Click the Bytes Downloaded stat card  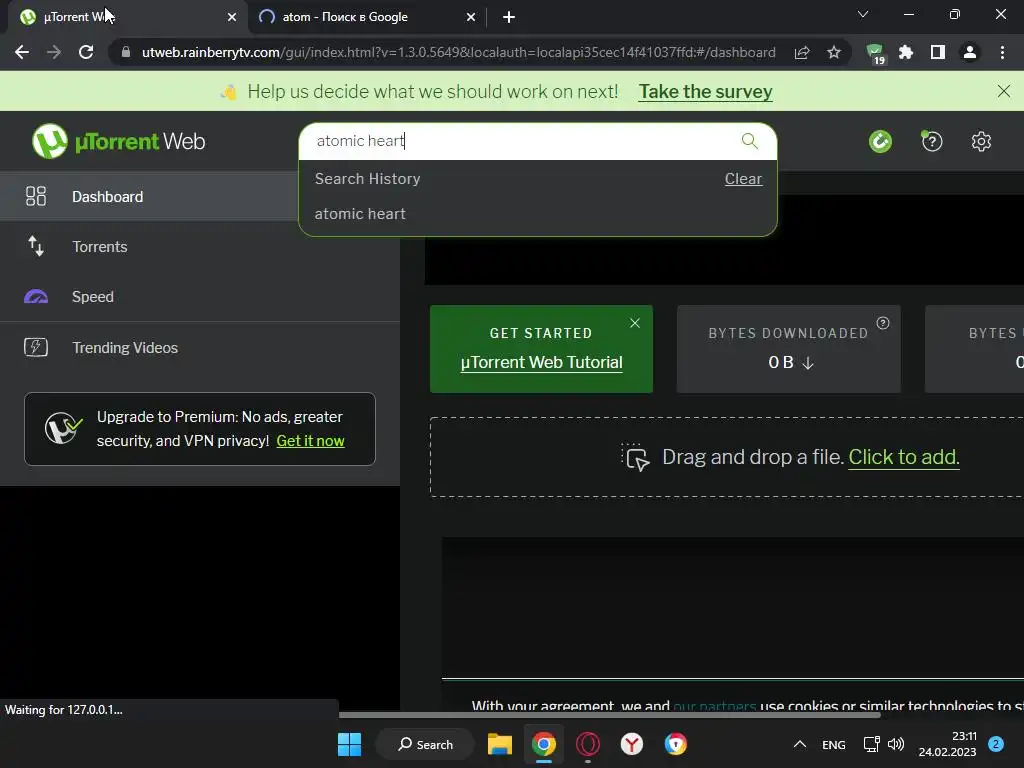point(788,349)
